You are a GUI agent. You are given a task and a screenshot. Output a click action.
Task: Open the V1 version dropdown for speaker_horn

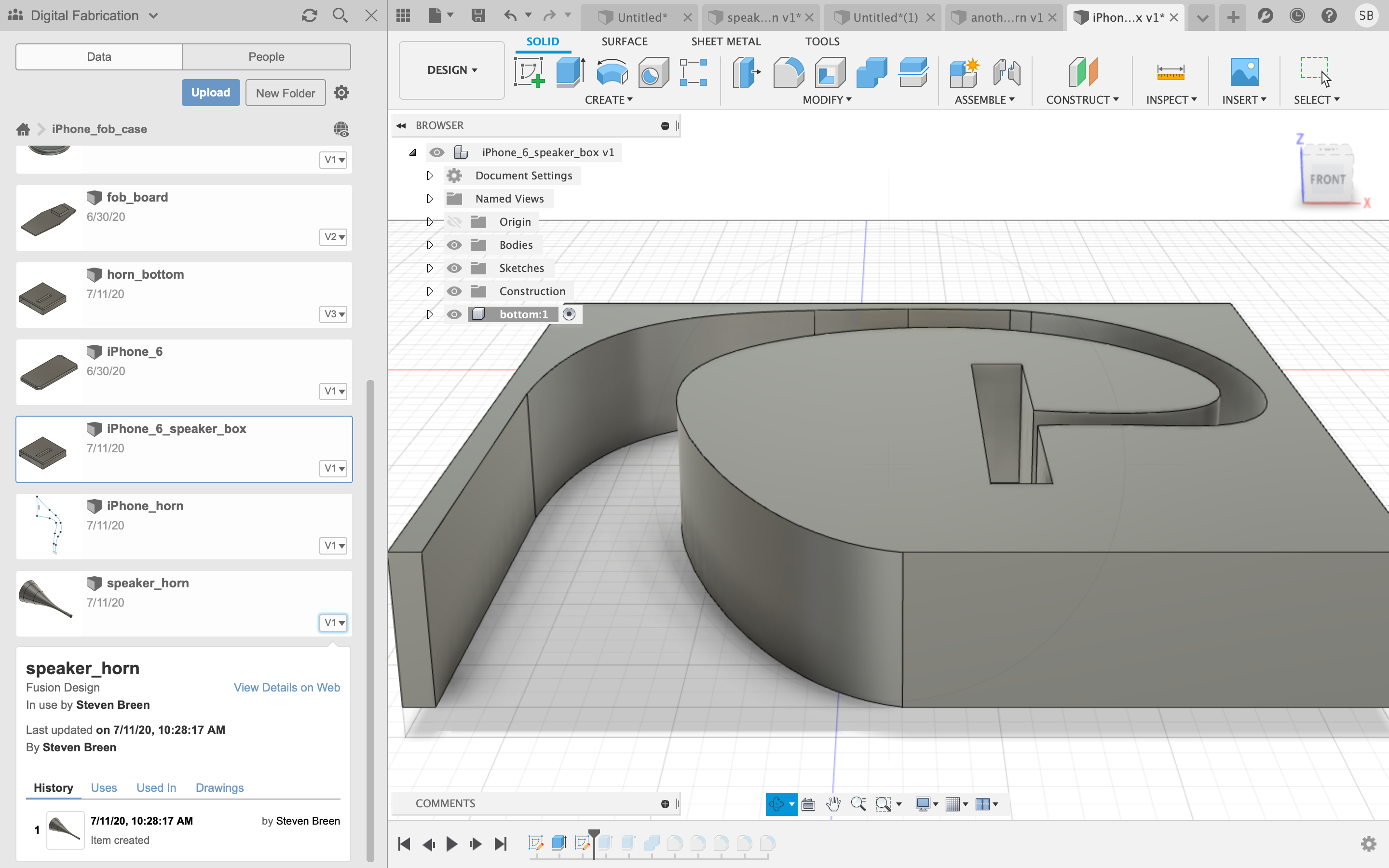(334, 622)
